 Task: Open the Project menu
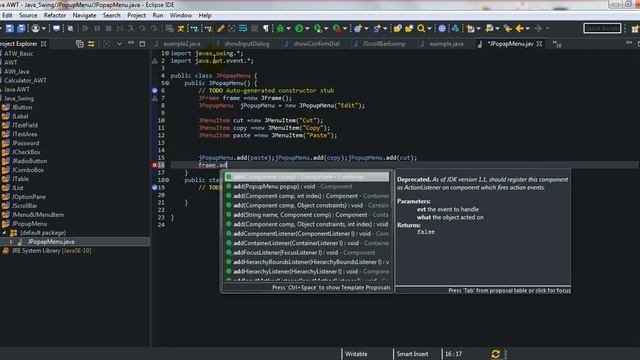coord(136,15)
